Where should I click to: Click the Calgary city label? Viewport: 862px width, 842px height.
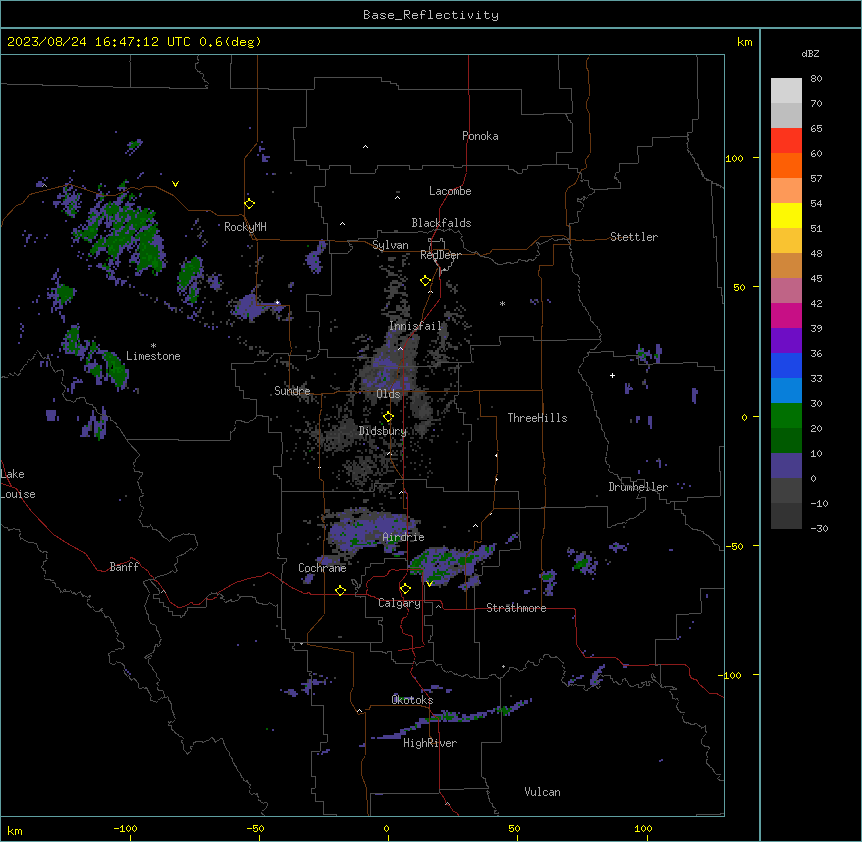point(400,603)
